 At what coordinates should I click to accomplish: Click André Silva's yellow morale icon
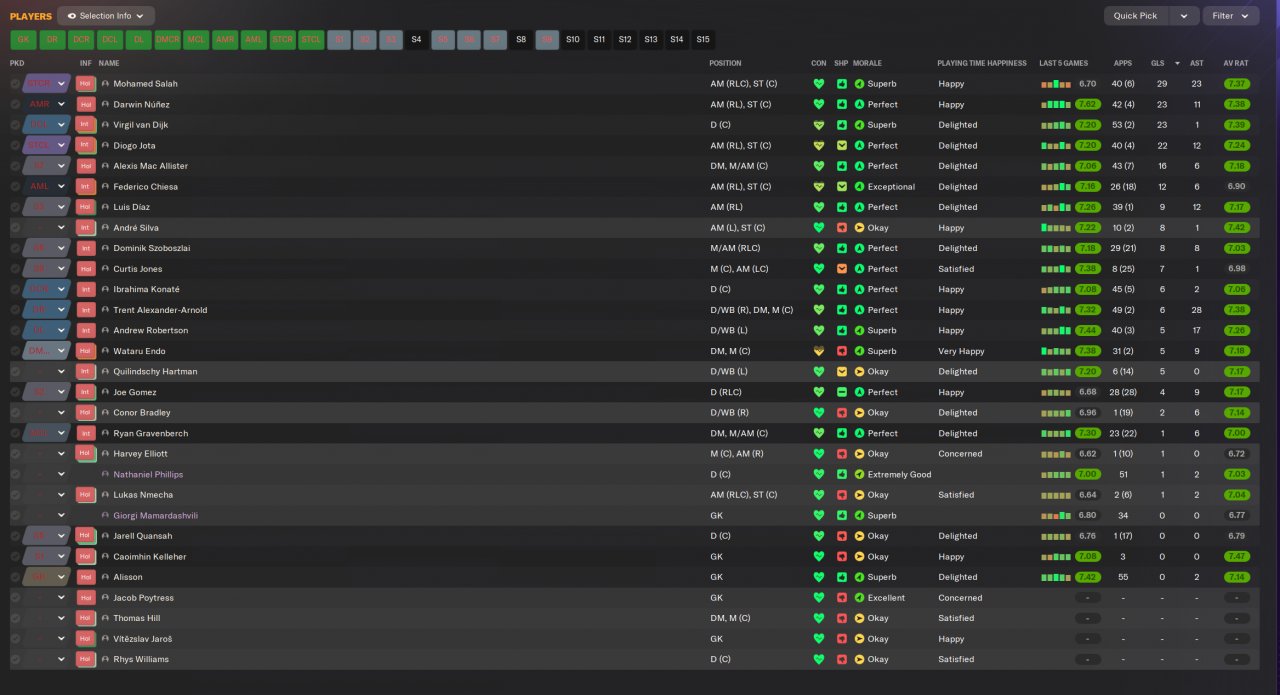859,228
